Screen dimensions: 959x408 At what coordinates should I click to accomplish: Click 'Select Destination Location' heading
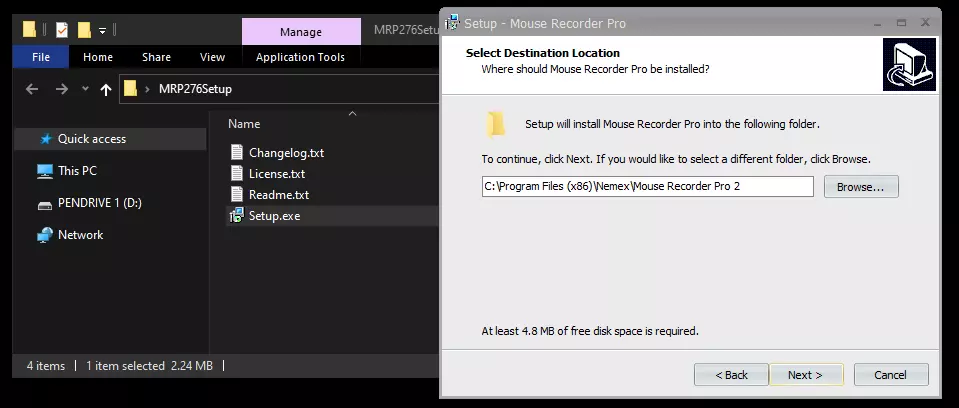coord(543,53)
